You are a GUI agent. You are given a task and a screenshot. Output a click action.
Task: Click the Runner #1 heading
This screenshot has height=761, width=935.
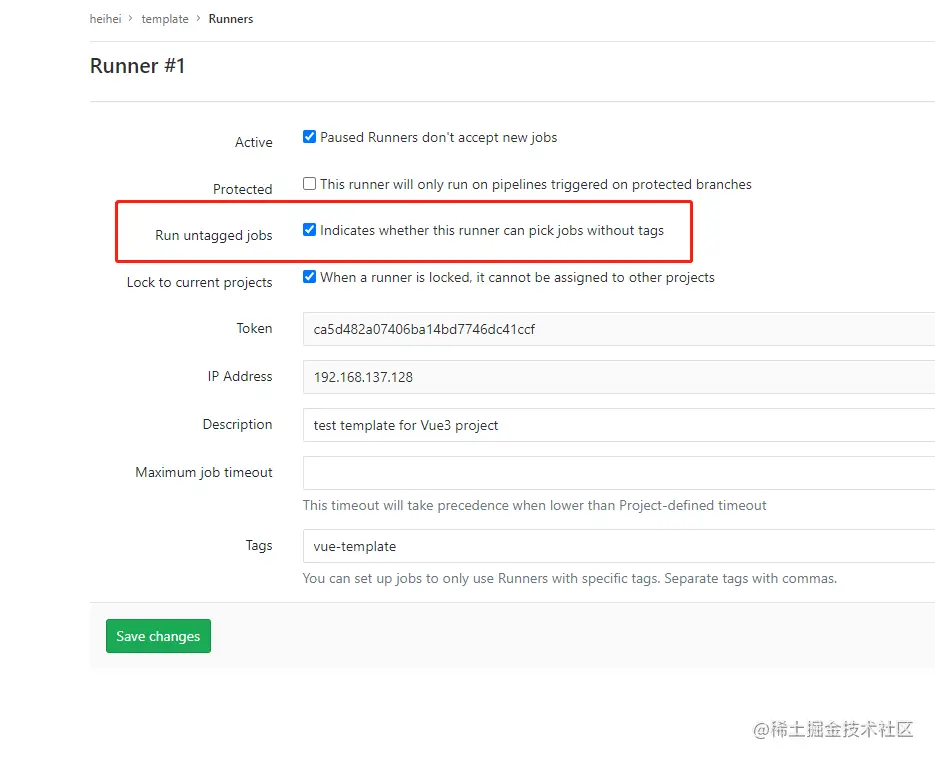pyautogui.click(x=138, y=66)
